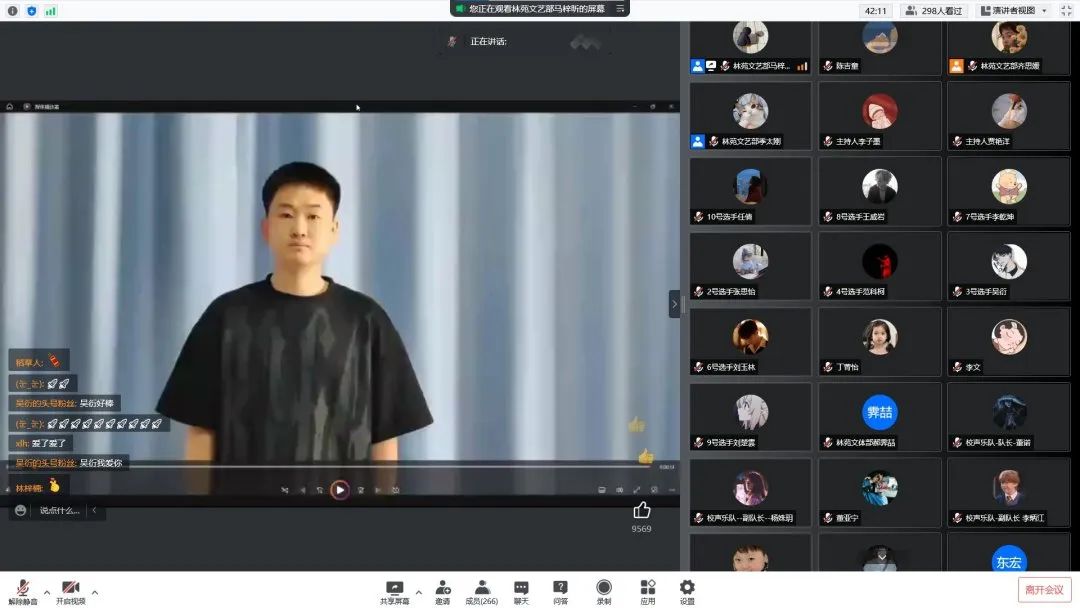Check the green network signal icon

pos(50,11)
